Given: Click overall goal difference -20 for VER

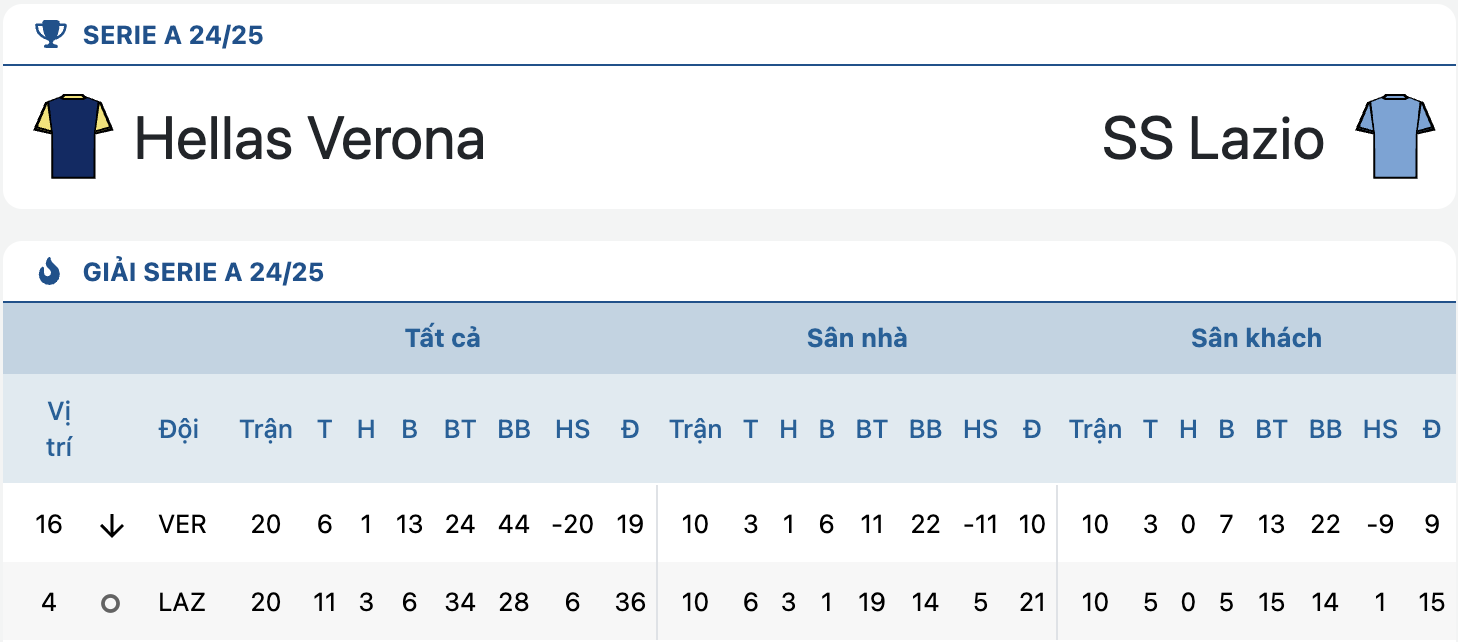Looking at the screenshot, I should tap(572, 524).
